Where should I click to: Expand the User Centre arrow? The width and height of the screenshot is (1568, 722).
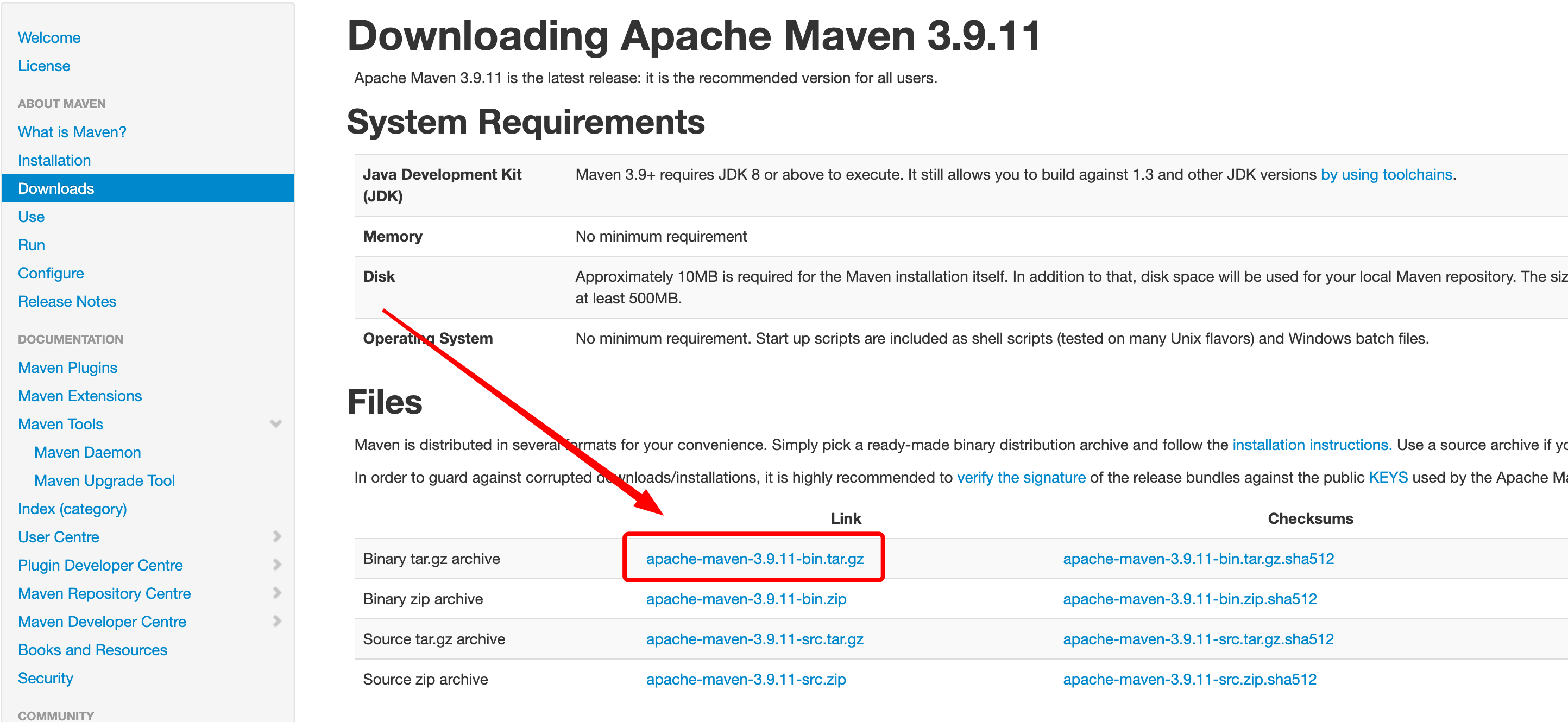(x=277, y=536)
